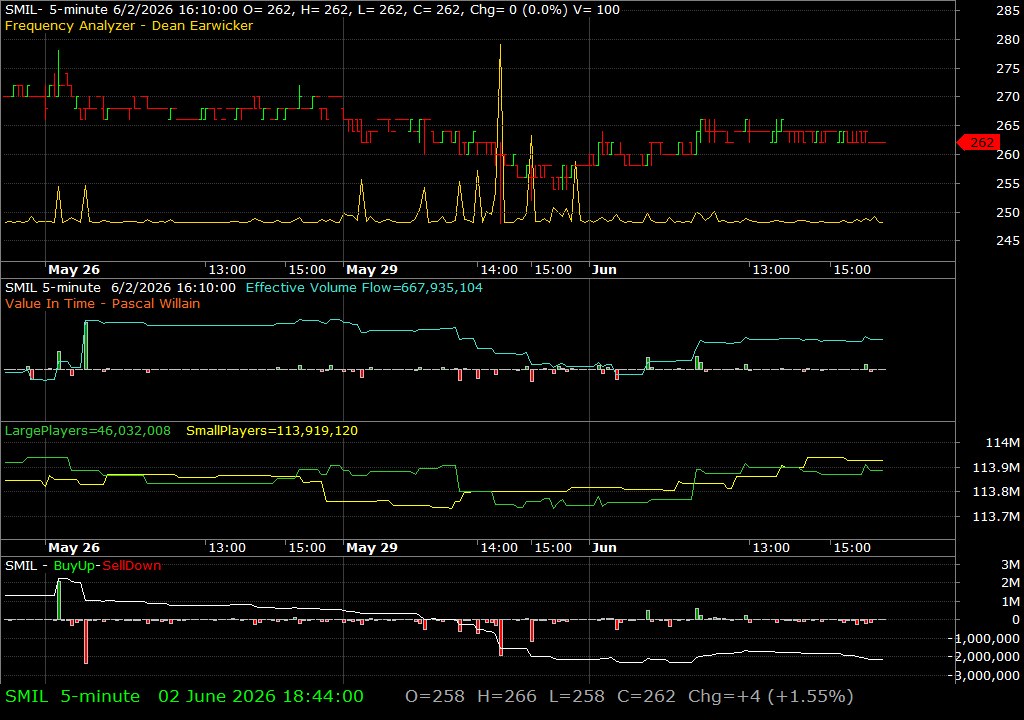Screen dimensions: 1024x720
Task: Click the Chg=+4 (+1.55%) status value
Action: pos(771,696)
